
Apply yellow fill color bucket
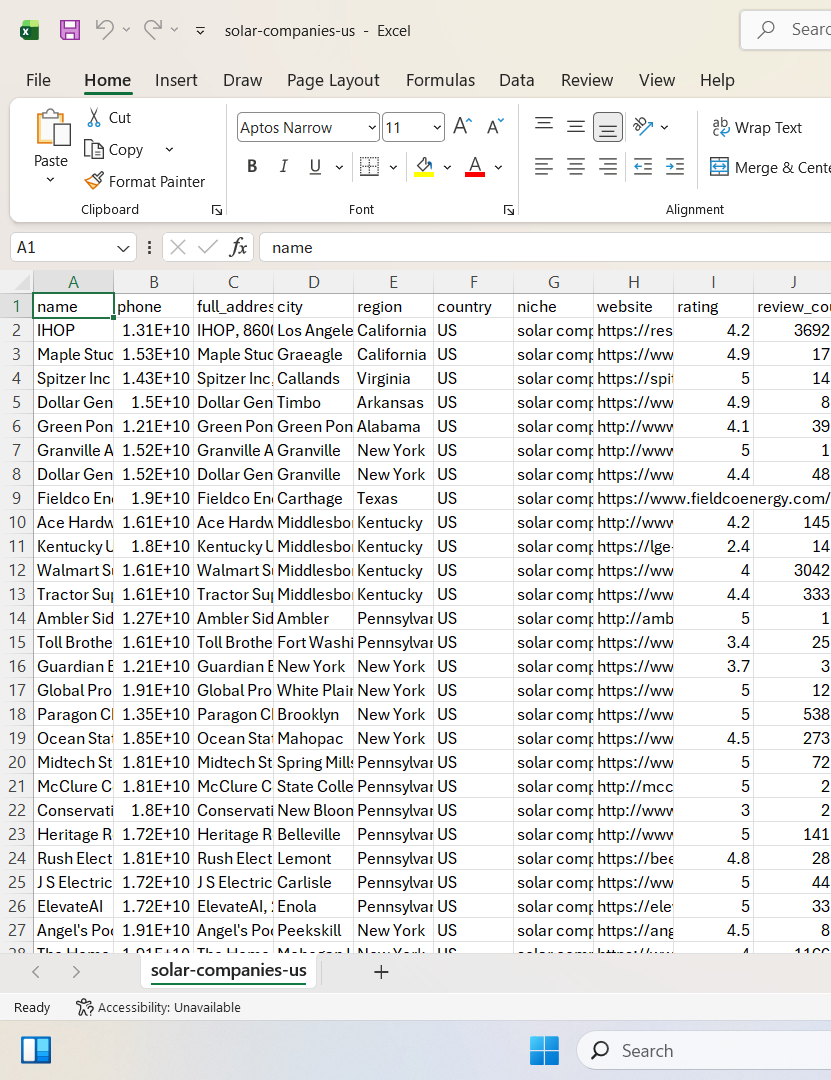tap(424, 166)
